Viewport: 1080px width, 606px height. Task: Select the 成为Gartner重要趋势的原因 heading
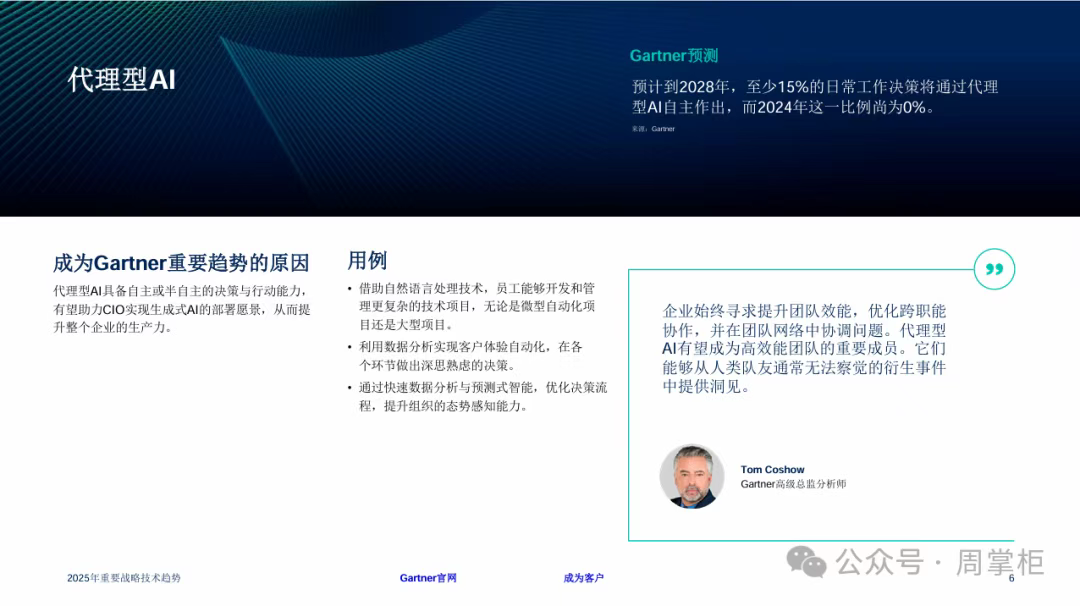pyautogui.click(x=181, y=263)
